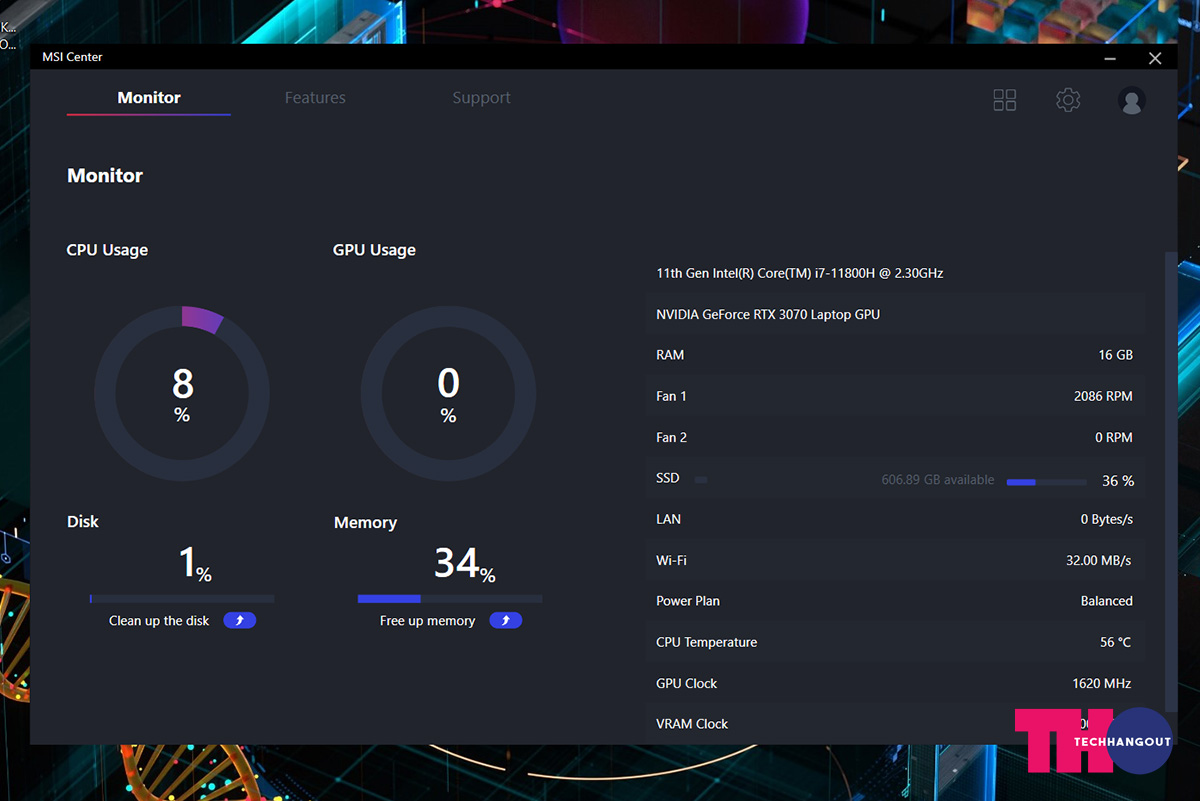Click the Power Plan Balanced value

(x=1107, y=601)
